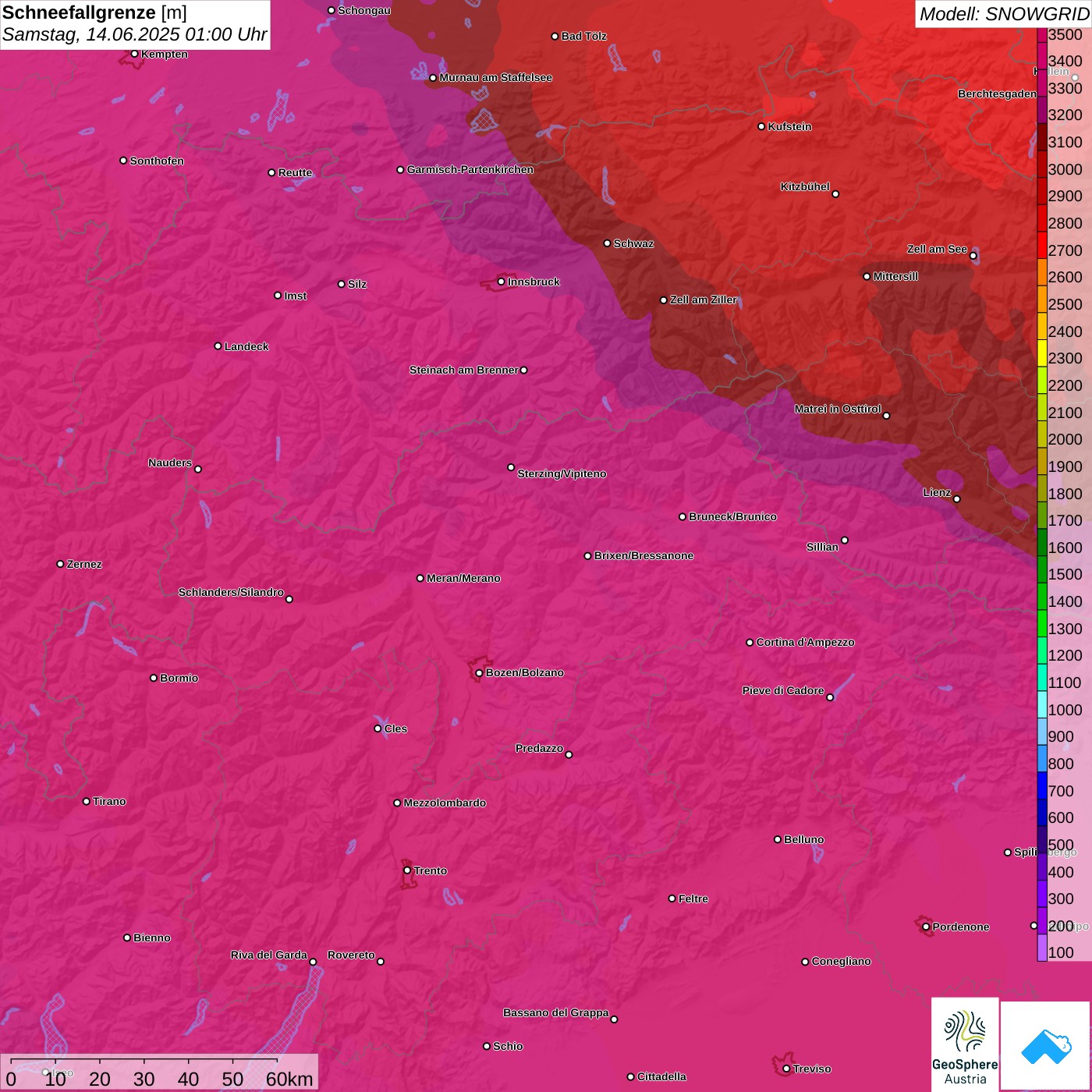
Task: Click the 2300 yellow legend swatch
Action: tap(1042, 353)
